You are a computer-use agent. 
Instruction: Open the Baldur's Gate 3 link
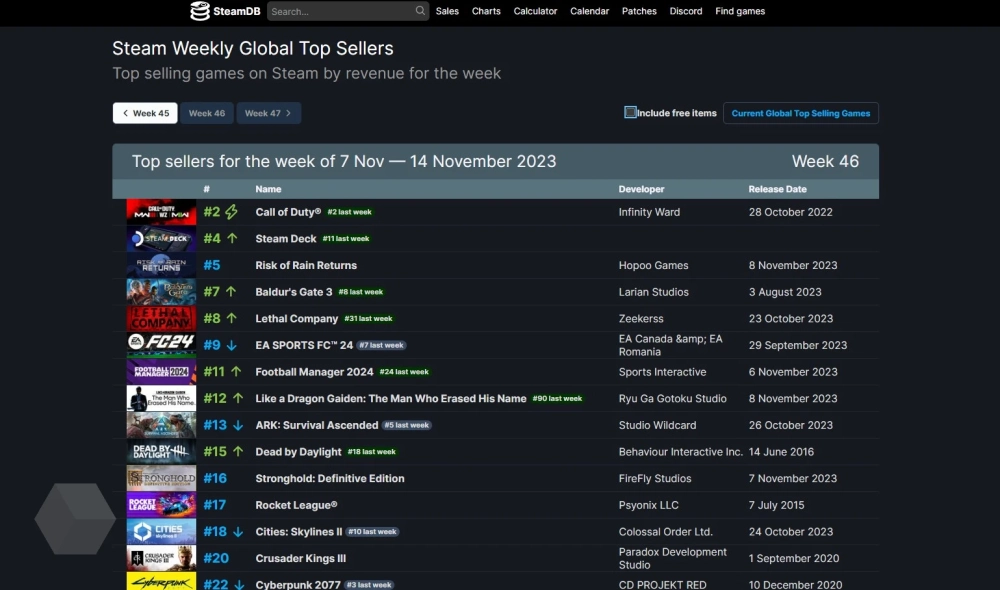tap(294, 292)
